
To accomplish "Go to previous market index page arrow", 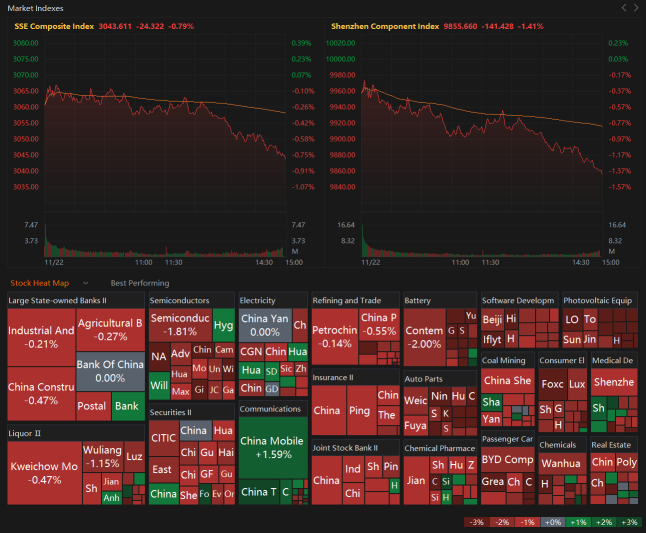I will (x=624, y=7).
